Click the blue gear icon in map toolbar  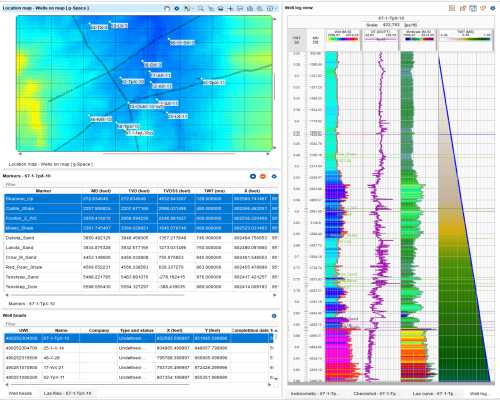(x=177, y=8)
